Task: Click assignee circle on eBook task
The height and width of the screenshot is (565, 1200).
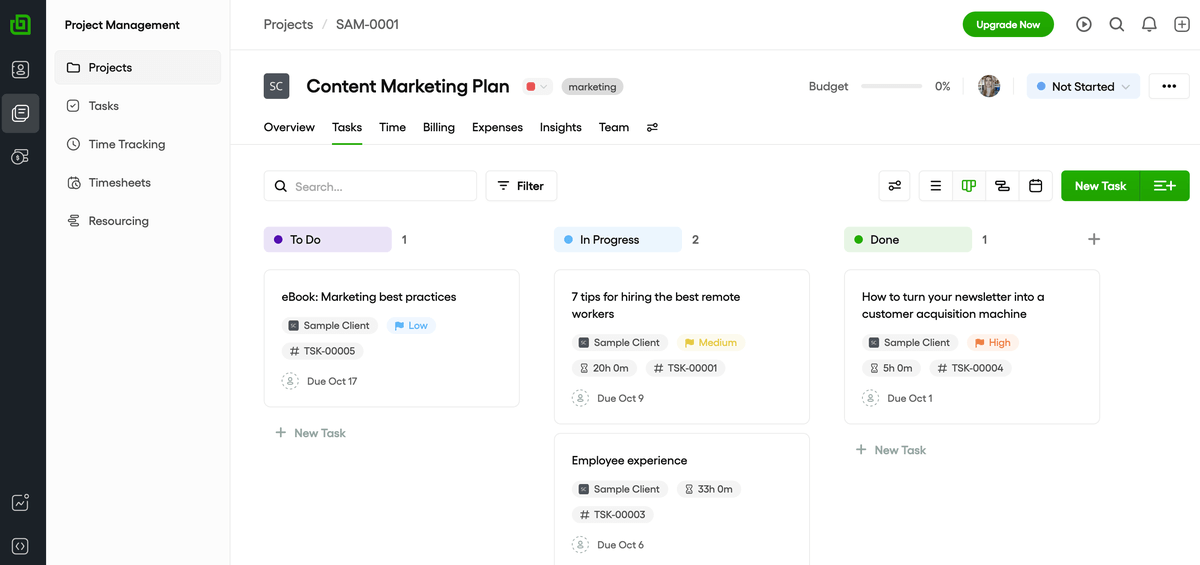Action: coord(290,381)
